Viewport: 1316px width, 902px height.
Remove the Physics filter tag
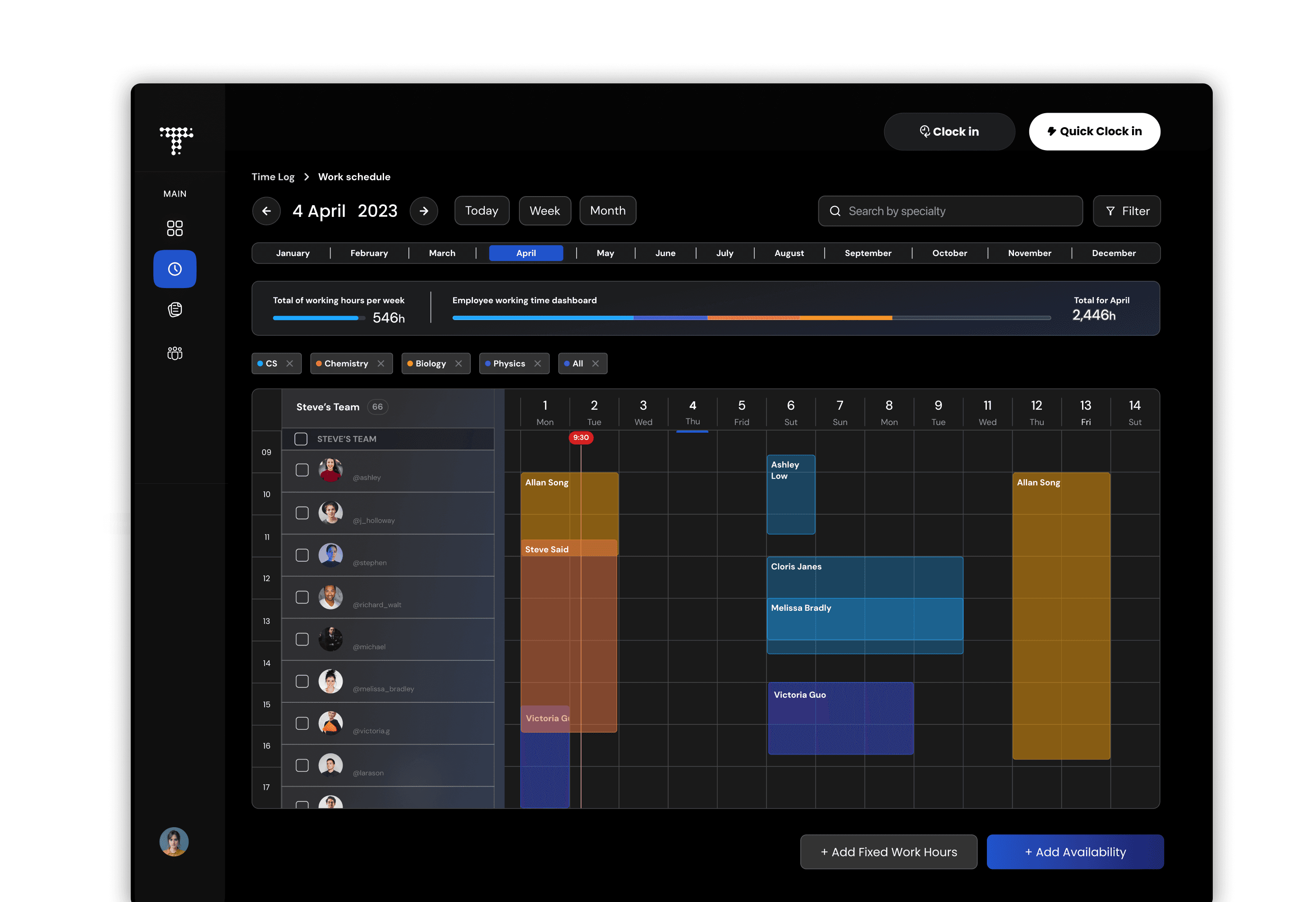click(537, 363)
